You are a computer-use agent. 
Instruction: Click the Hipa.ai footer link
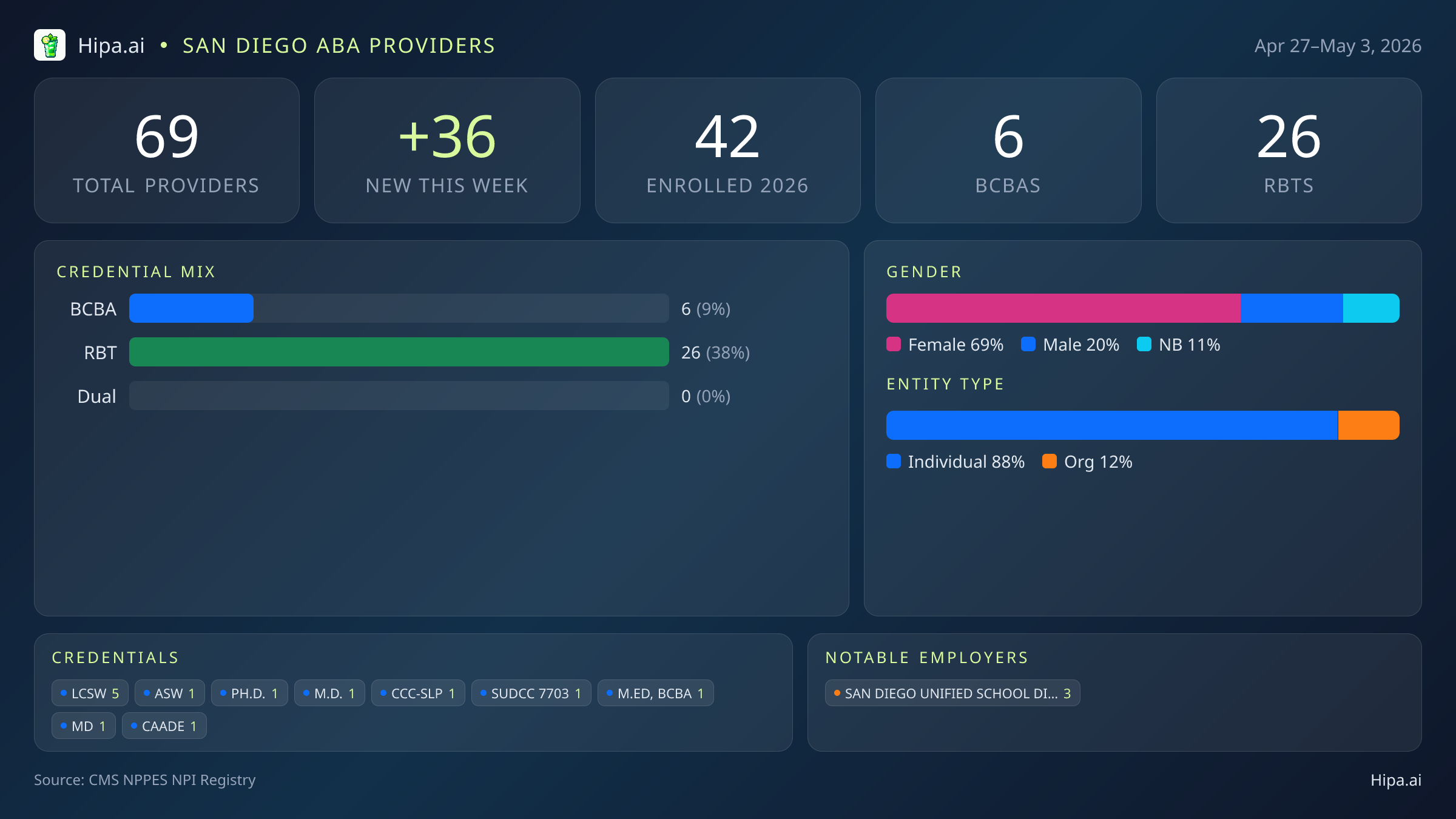click(x=1396, y=780)
